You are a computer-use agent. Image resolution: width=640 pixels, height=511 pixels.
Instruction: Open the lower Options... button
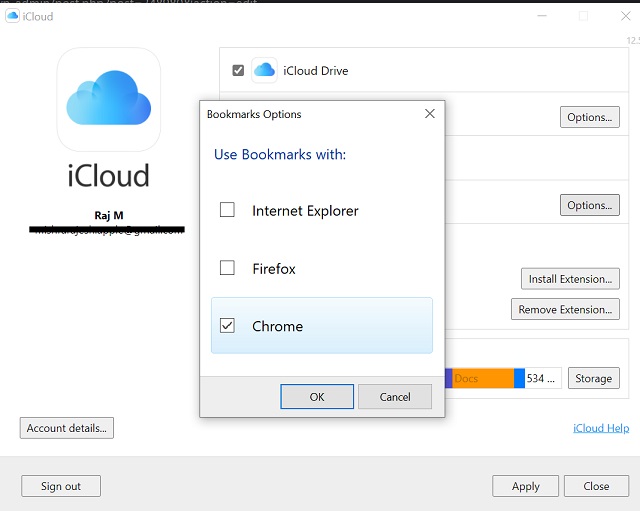pyautogui.click(x=589, y=205)
